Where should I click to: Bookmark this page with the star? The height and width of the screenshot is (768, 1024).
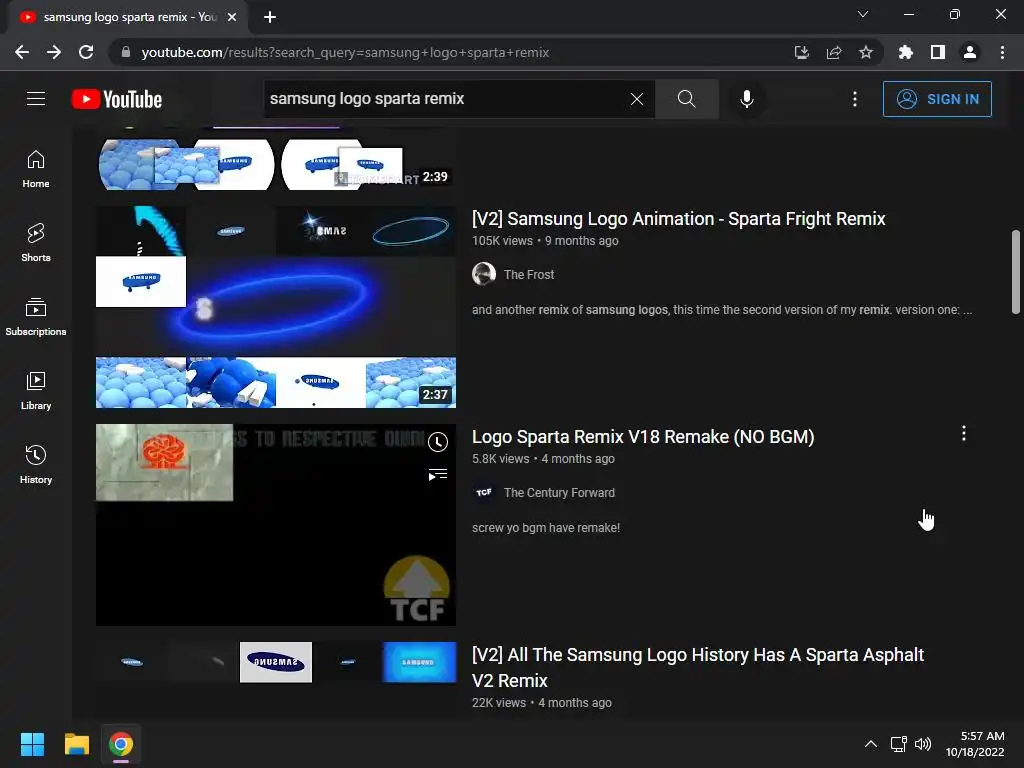(x=865, y=52)
